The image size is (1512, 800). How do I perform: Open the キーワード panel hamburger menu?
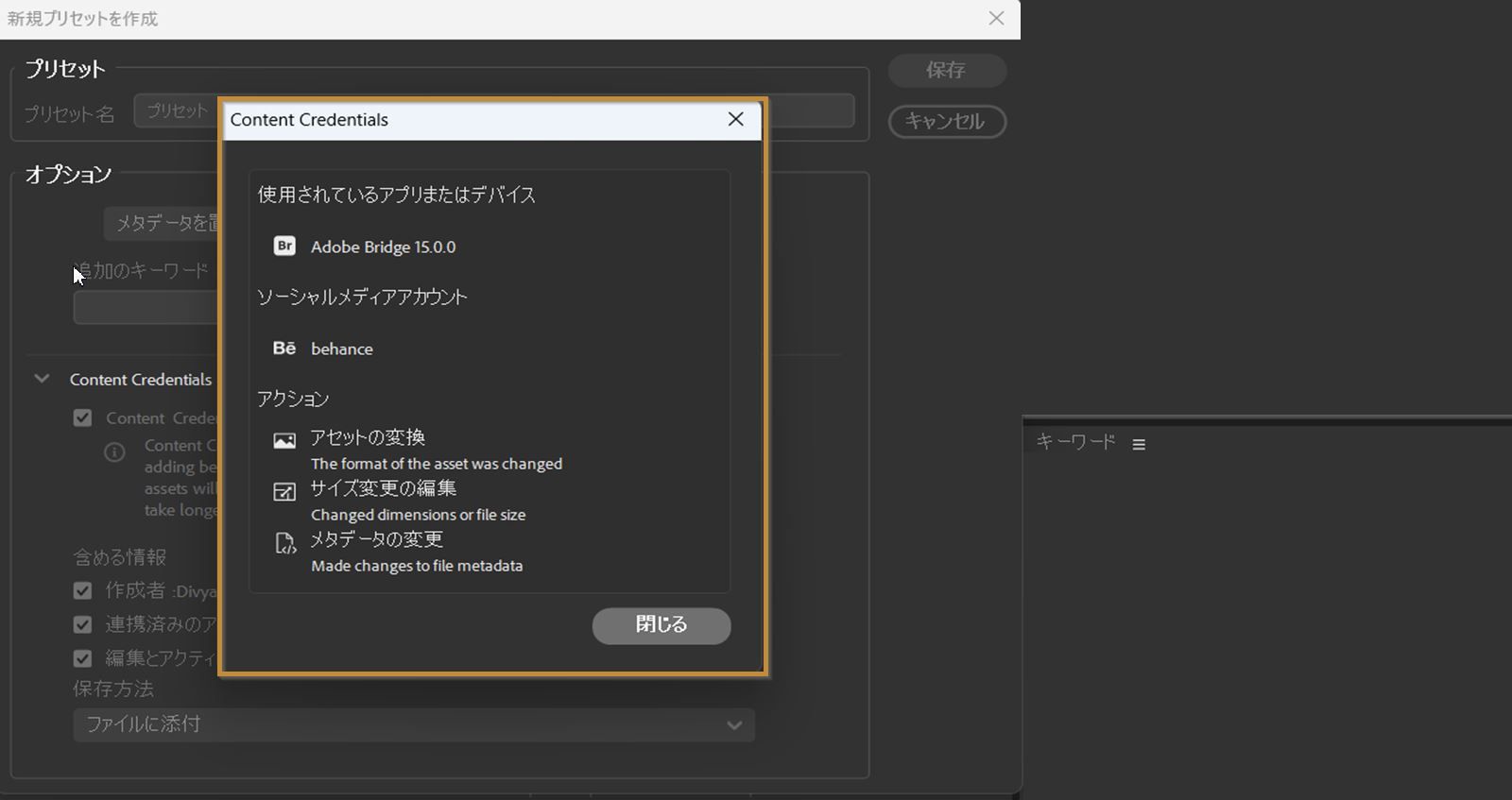tap(1139, 444)
